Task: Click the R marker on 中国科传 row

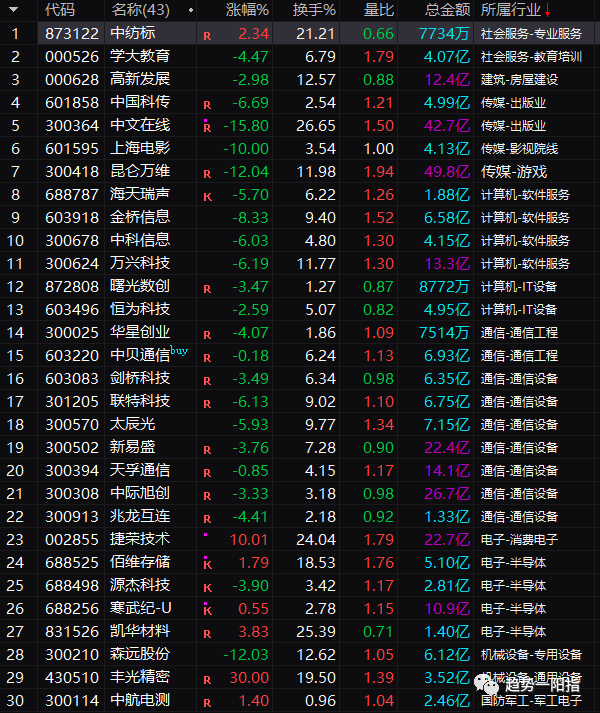Action: (x=207, y=105)
